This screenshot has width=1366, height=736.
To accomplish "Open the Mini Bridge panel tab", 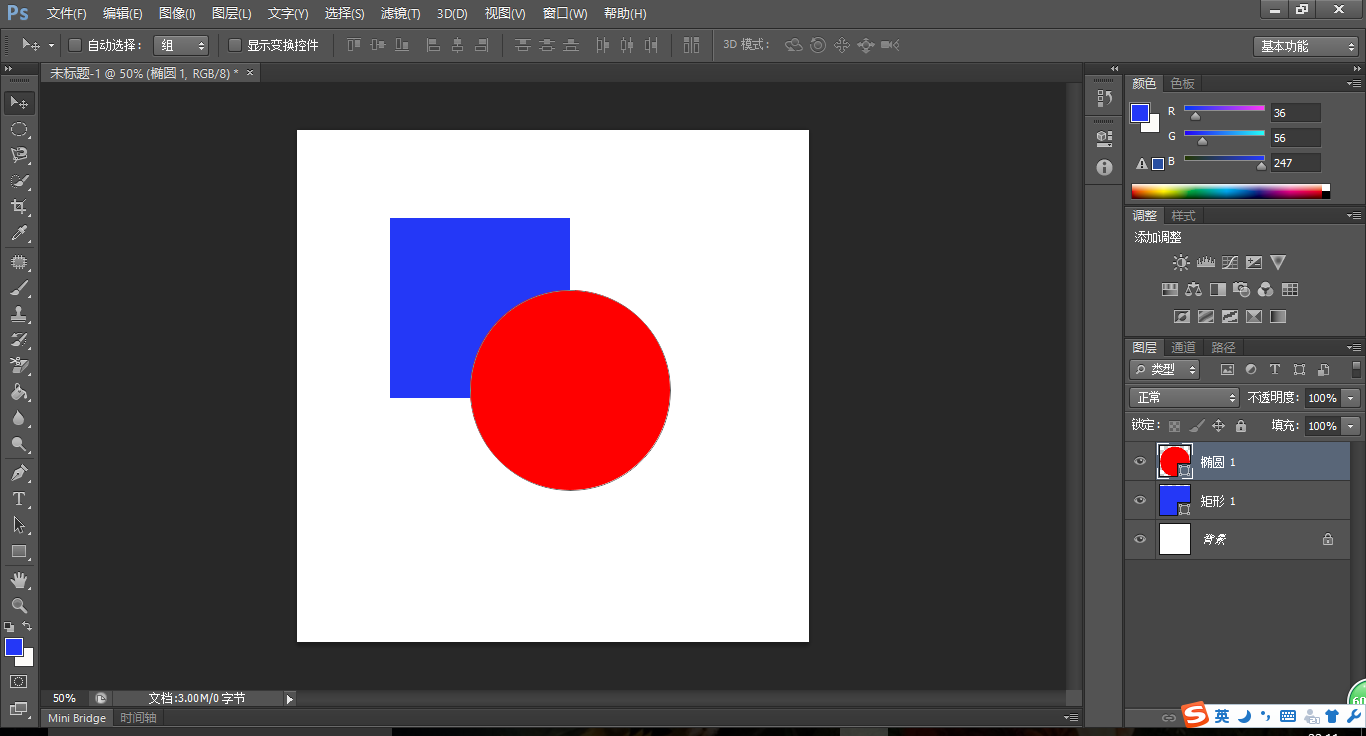I will [x=77, y=718].
